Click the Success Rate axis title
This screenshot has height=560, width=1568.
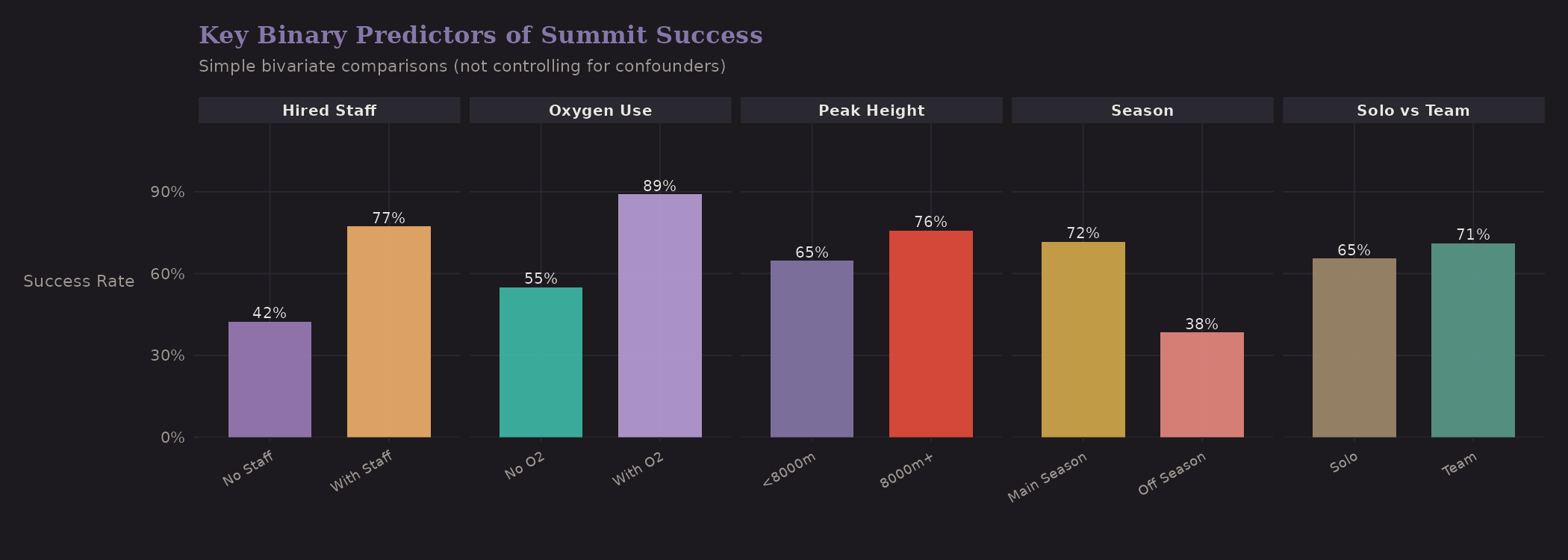[x=79, y=281]
